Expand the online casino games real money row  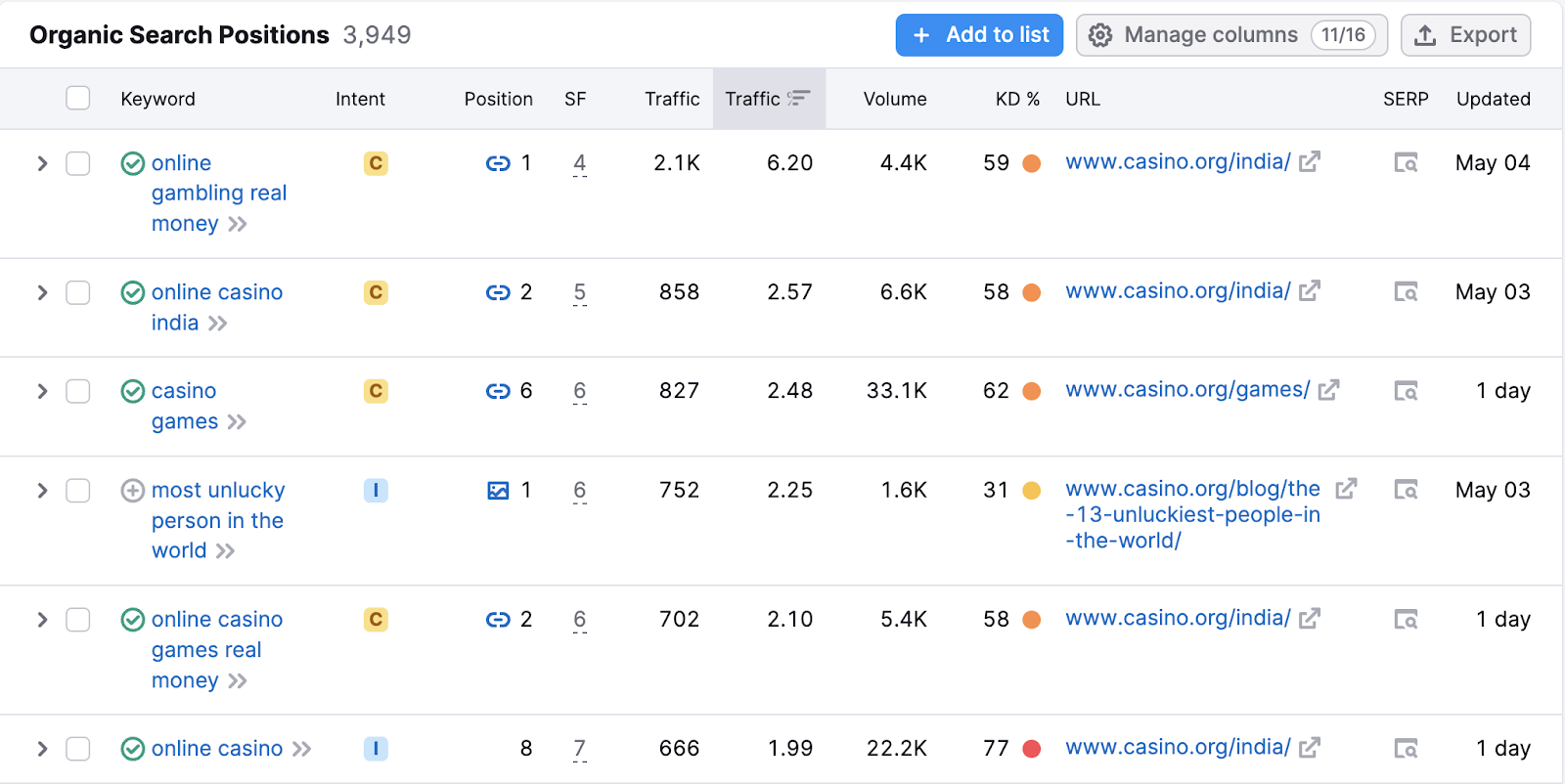click(x=42, y=620)
